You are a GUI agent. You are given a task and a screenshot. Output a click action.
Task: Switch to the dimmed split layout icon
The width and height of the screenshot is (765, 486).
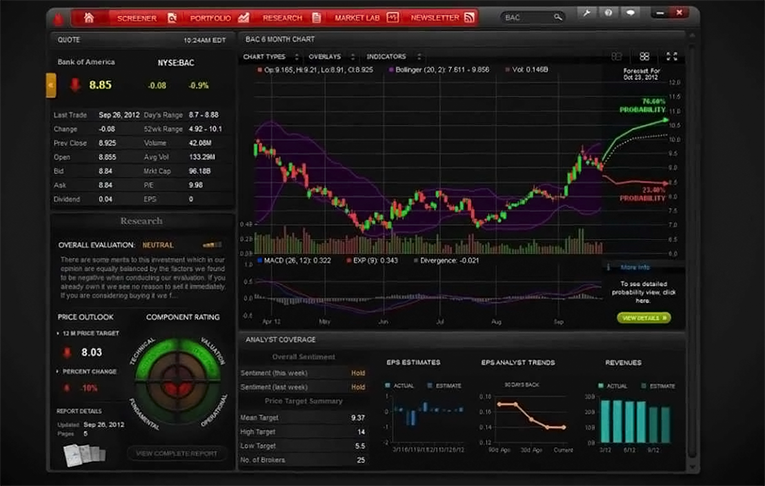click(x=617, y=57)
